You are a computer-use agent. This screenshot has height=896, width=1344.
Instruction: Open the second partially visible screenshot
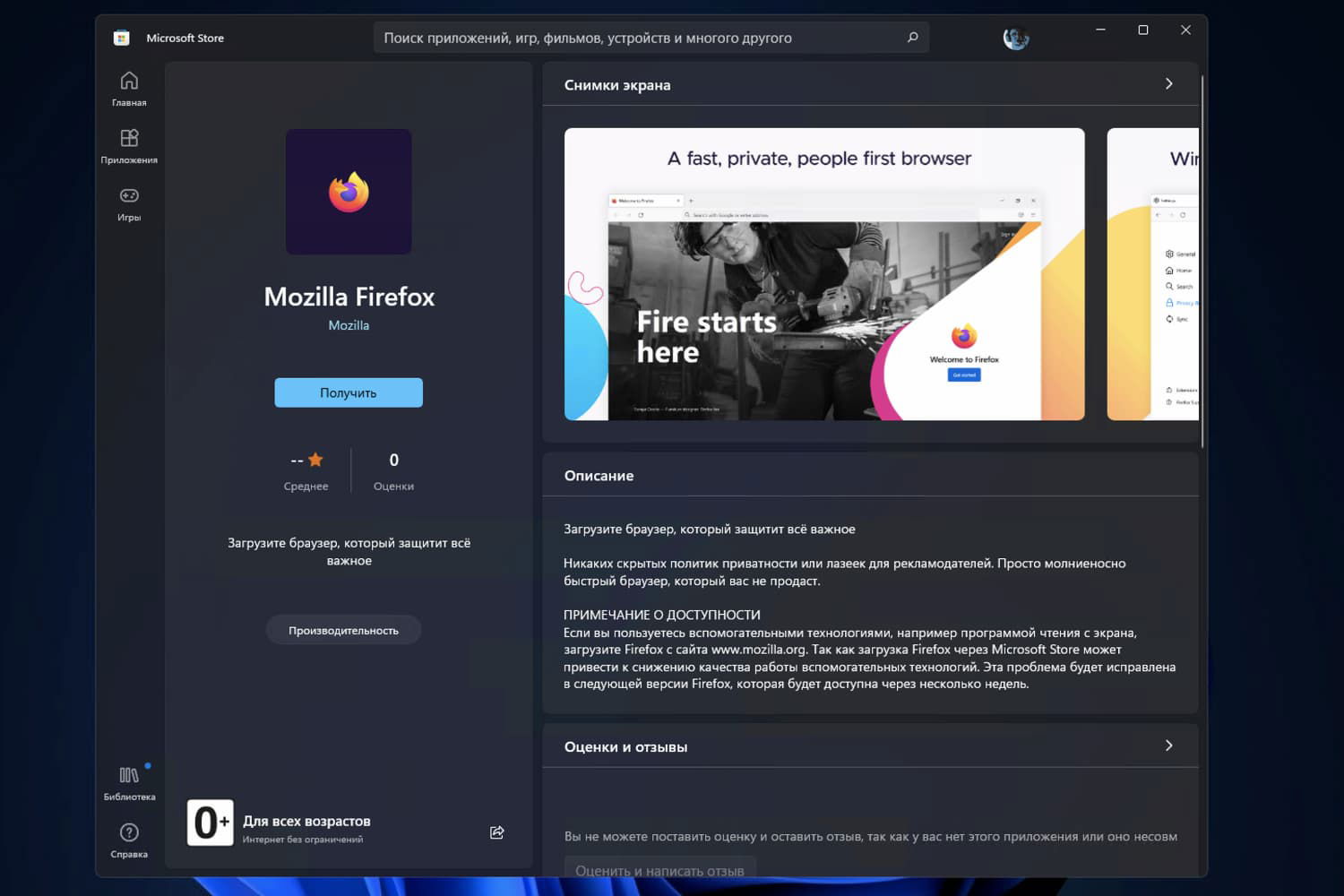pos(1153,274)
